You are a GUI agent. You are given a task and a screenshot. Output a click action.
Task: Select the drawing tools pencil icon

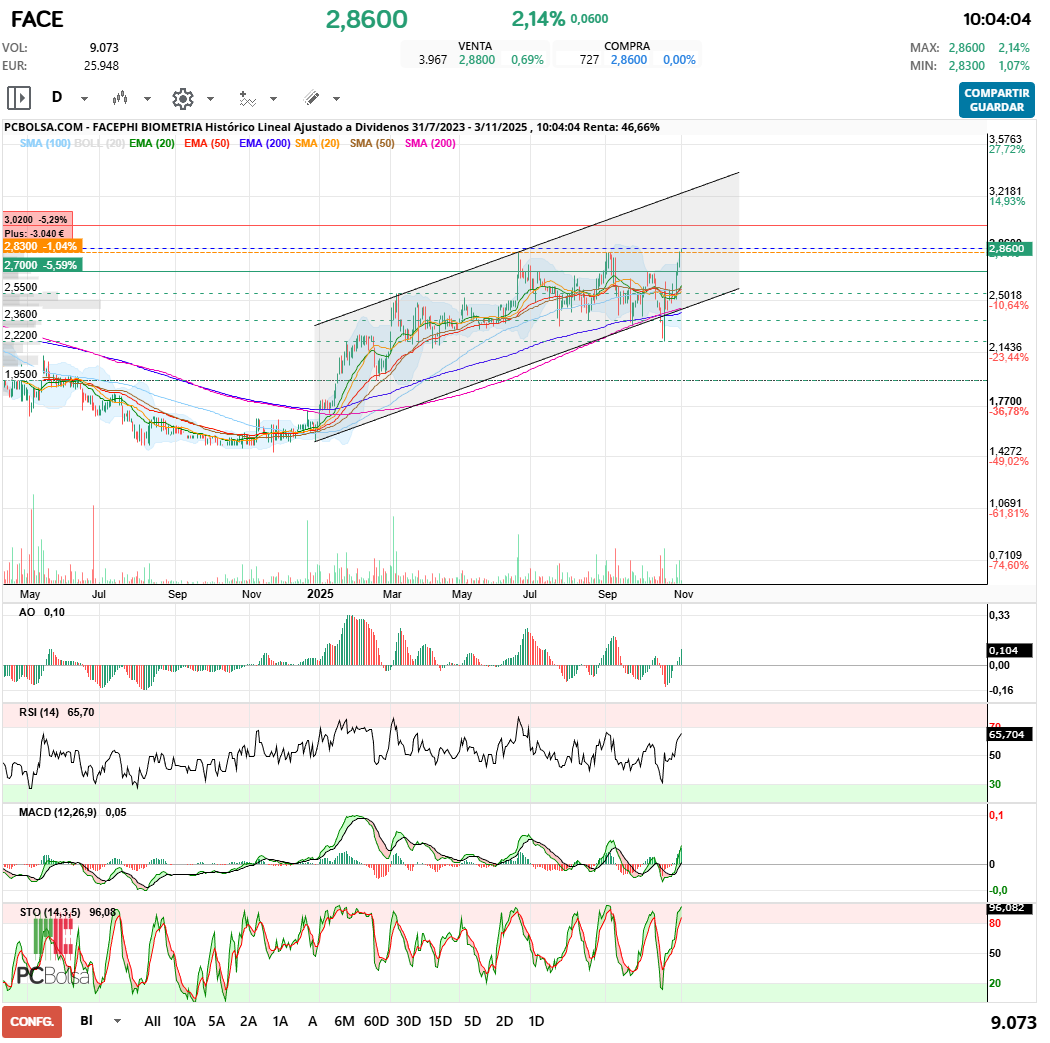point(311,98)
